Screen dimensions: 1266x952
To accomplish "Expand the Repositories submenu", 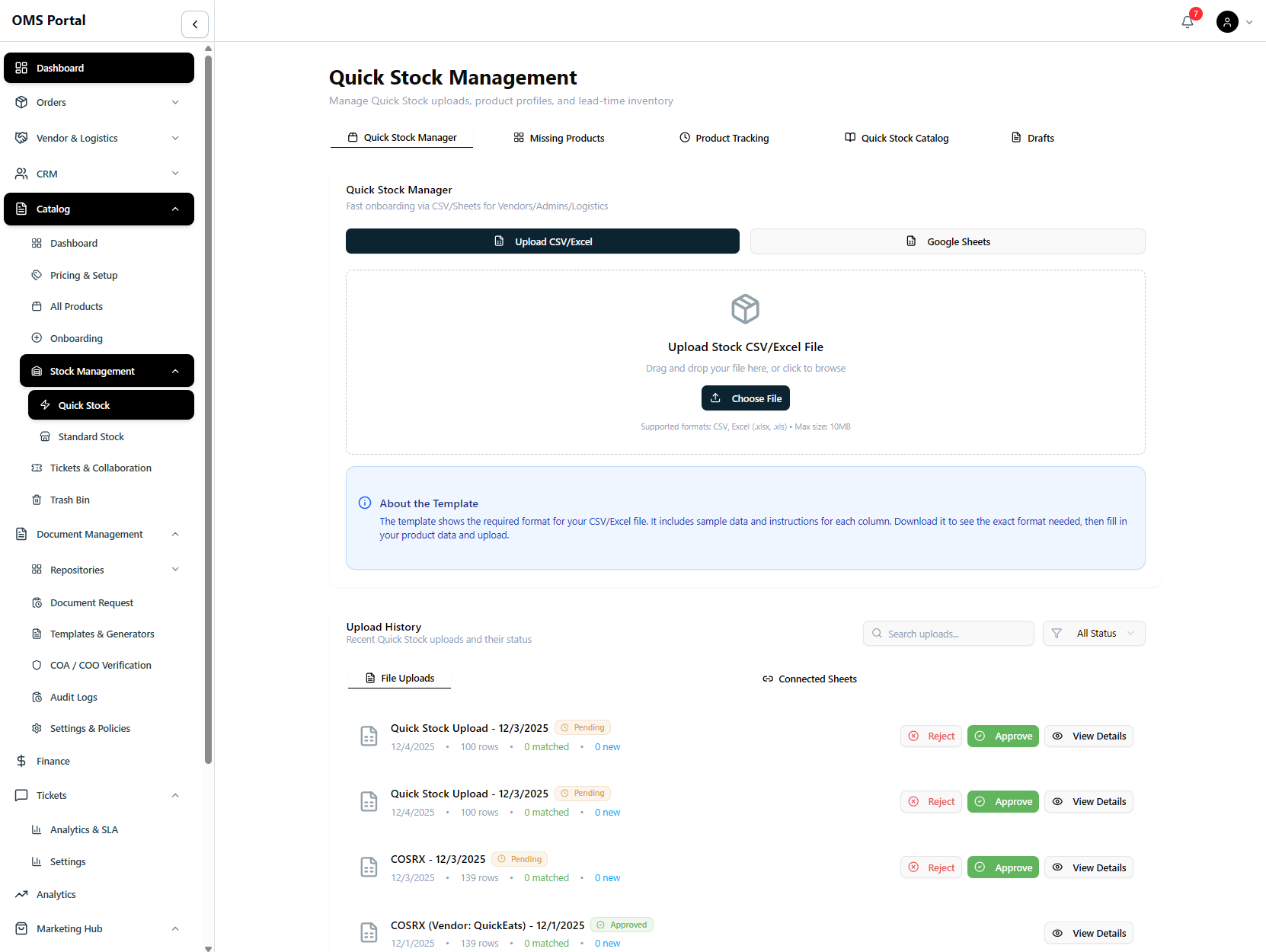I will (175, 570).
